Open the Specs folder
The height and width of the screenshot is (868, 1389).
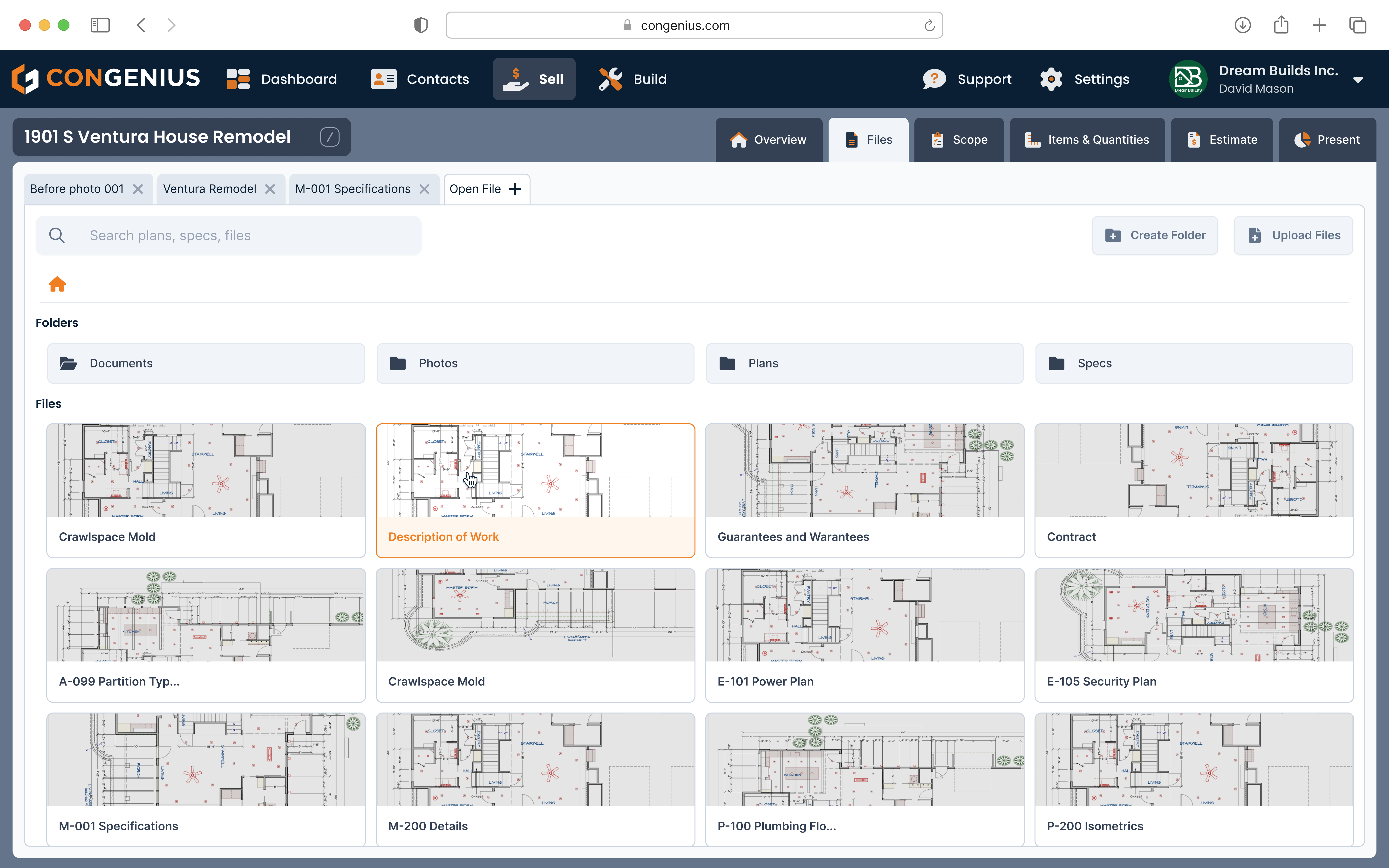point(1194,363)
